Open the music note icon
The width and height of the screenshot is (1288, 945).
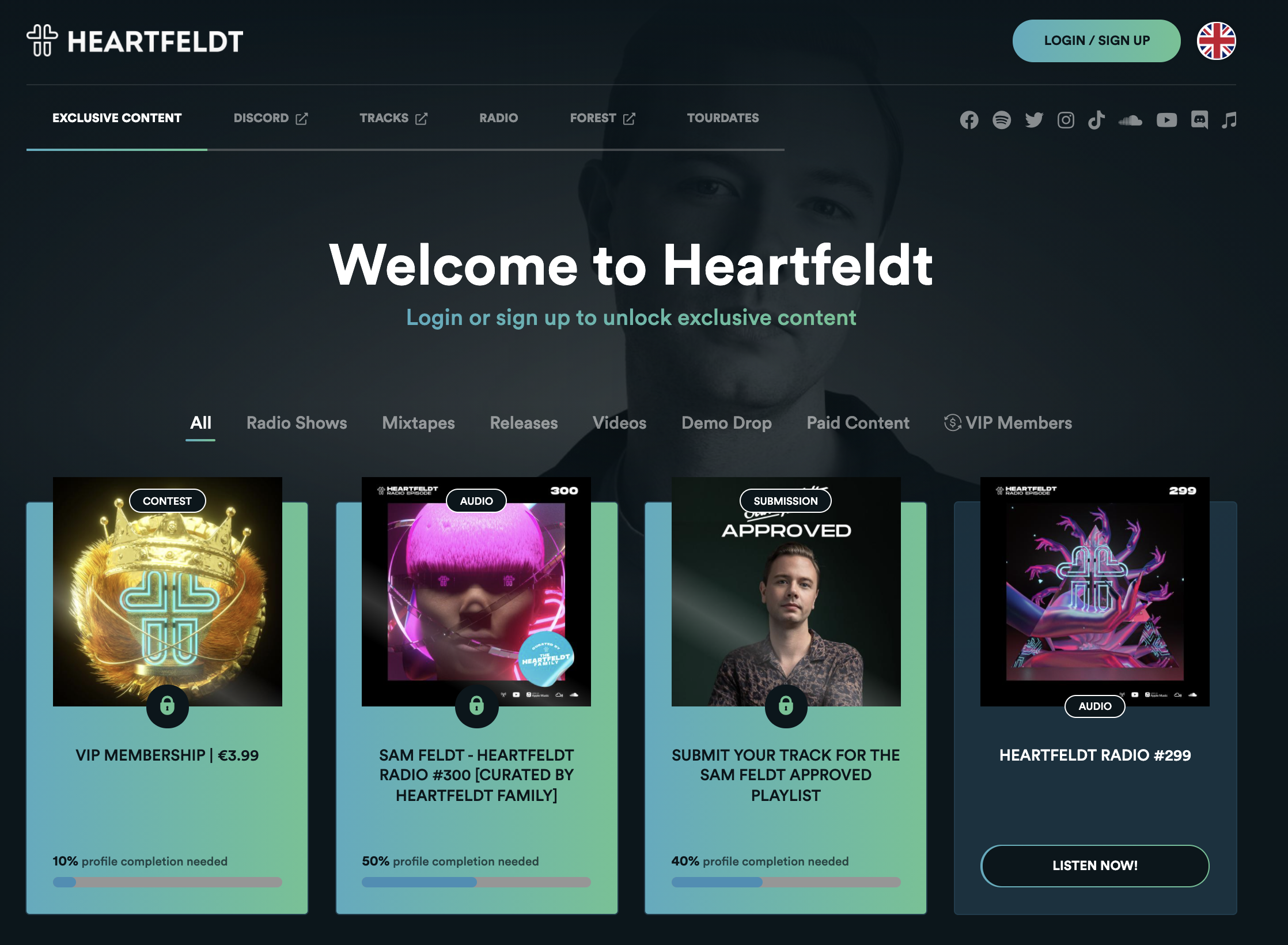(1229, 120)
